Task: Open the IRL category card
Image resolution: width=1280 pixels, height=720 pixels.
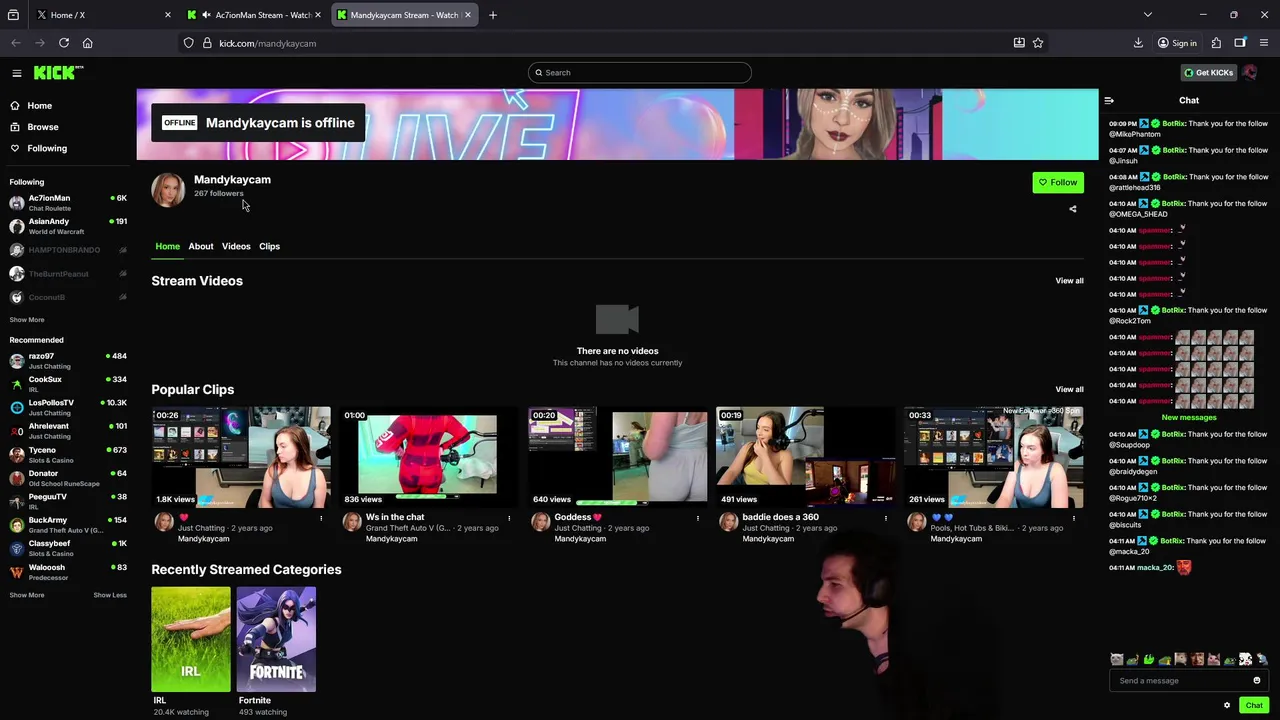Action: (191, 639)
